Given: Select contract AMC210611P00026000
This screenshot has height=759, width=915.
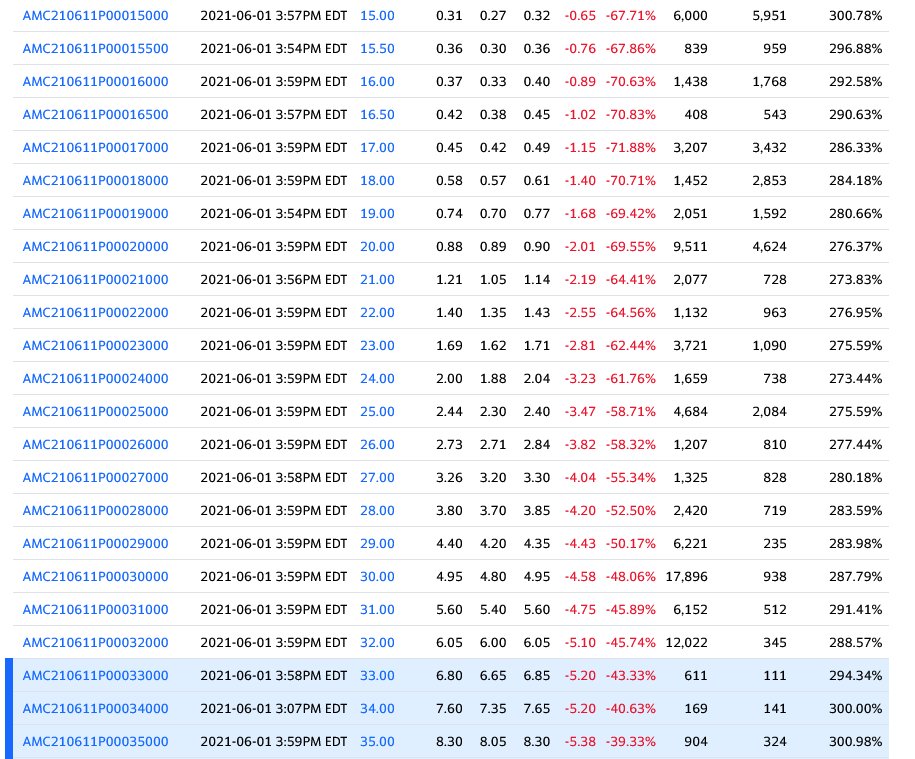Looking at the screenshot, I should [x=95, y=444].
